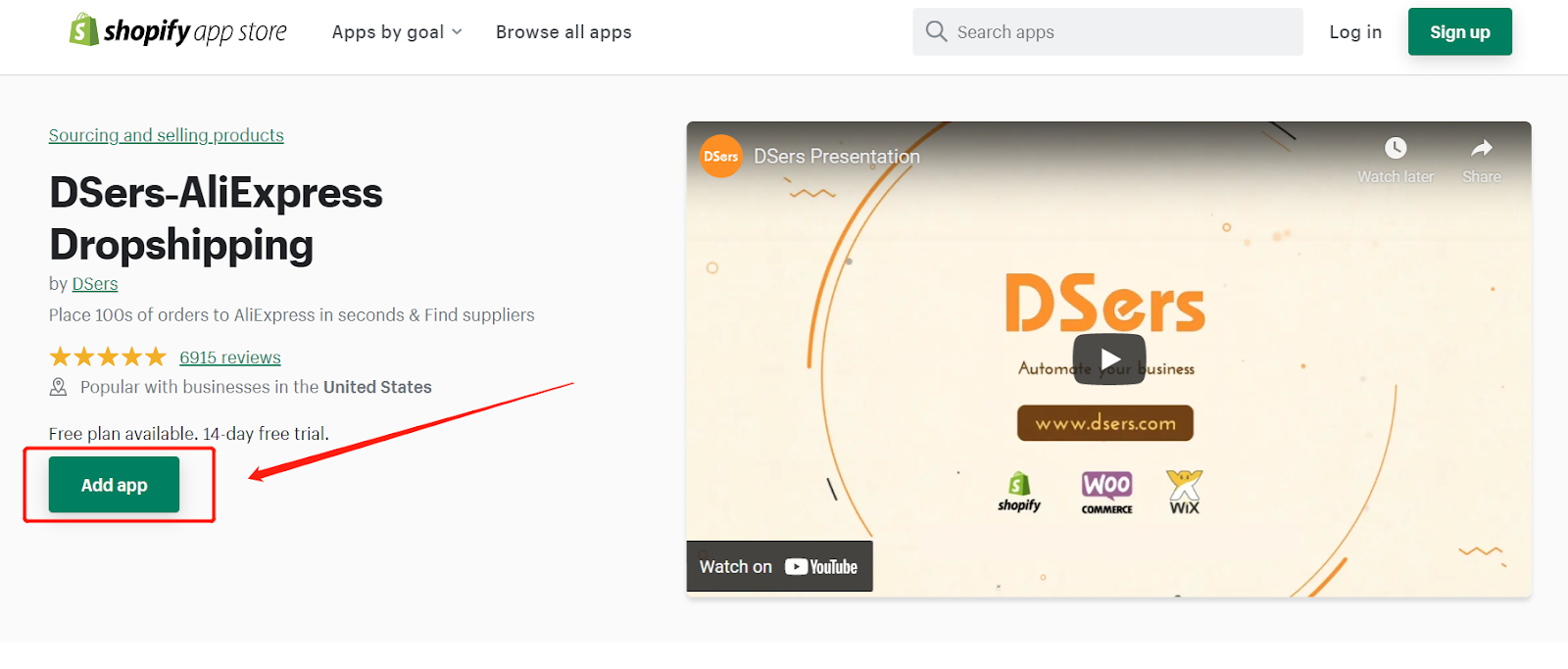Viewport: 1568px width, 669px height.
Task: Click 'Free plan available. 14-day free trial.' text
Action: [x=189, y=434]
